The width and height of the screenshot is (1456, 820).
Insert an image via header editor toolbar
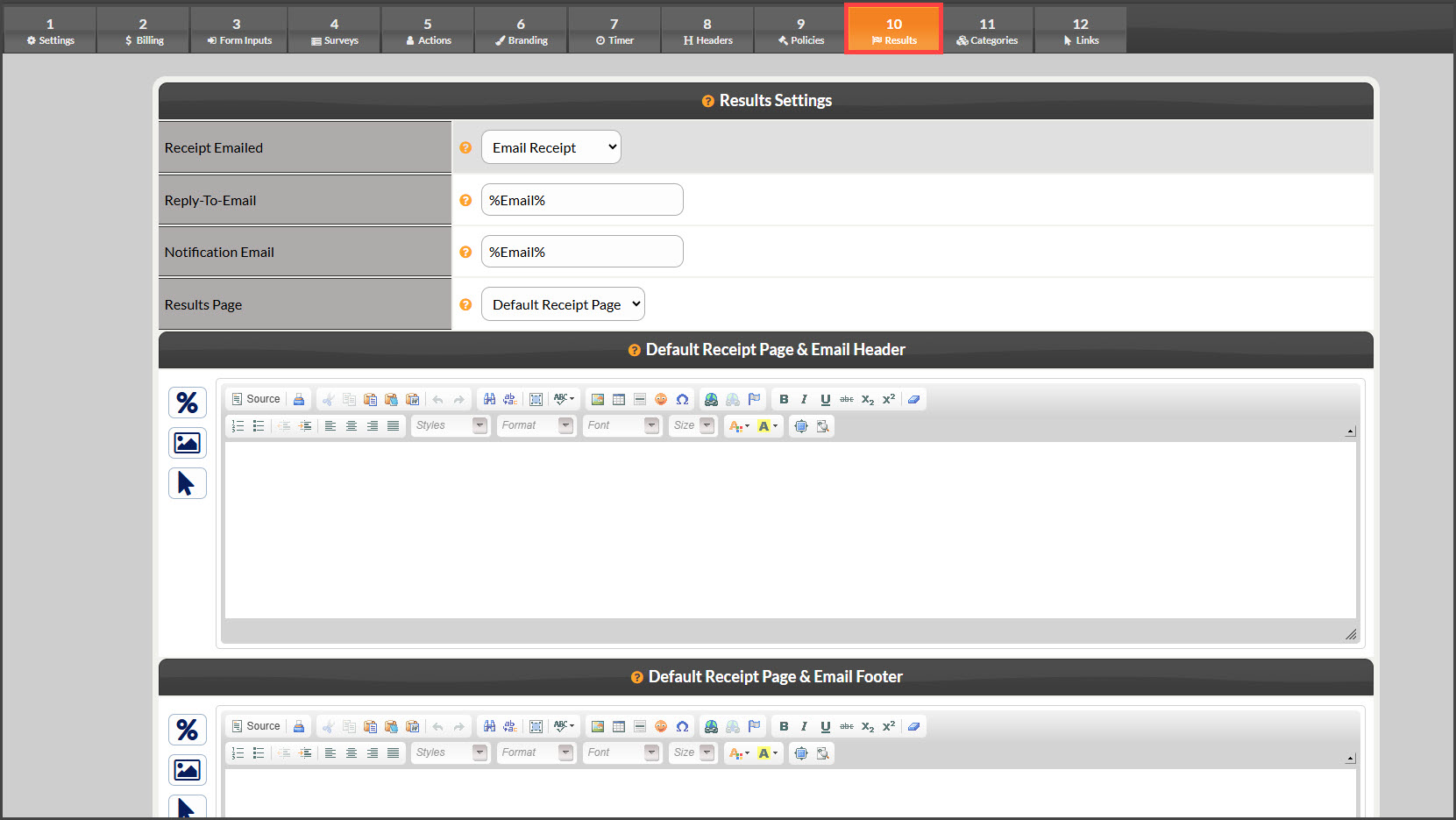click(598, 399)
